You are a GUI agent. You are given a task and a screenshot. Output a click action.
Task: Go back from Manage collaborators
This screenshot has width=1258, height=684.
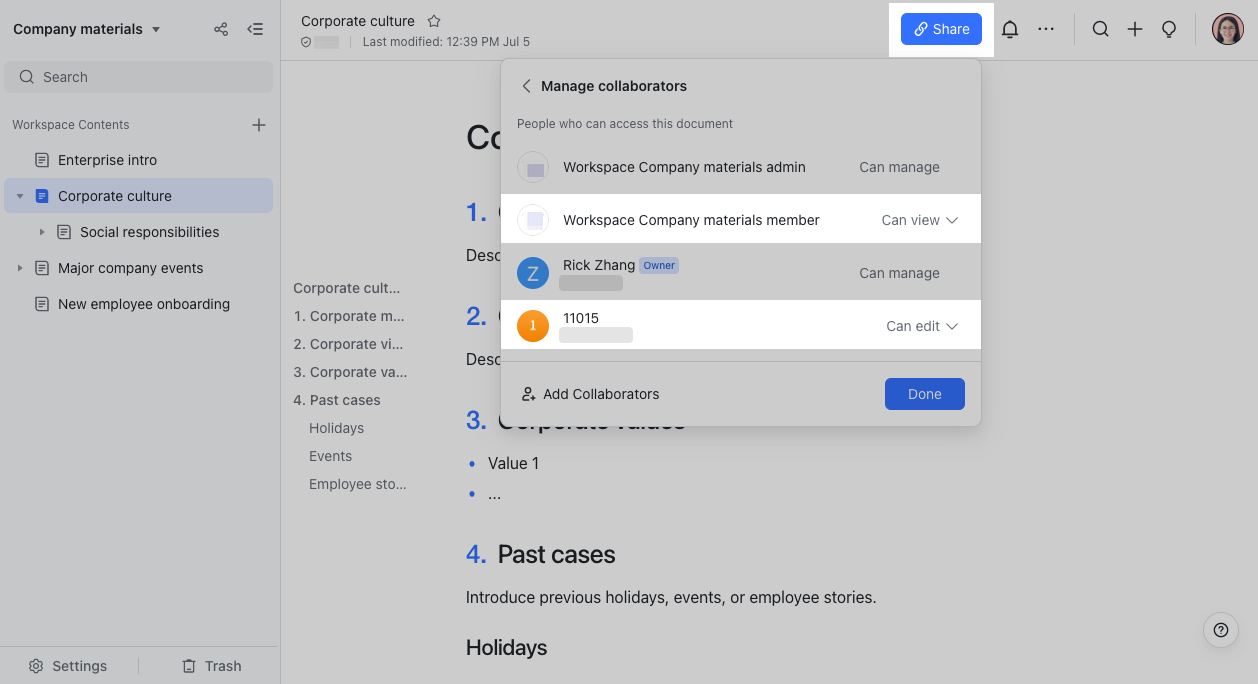coord(526,86)
